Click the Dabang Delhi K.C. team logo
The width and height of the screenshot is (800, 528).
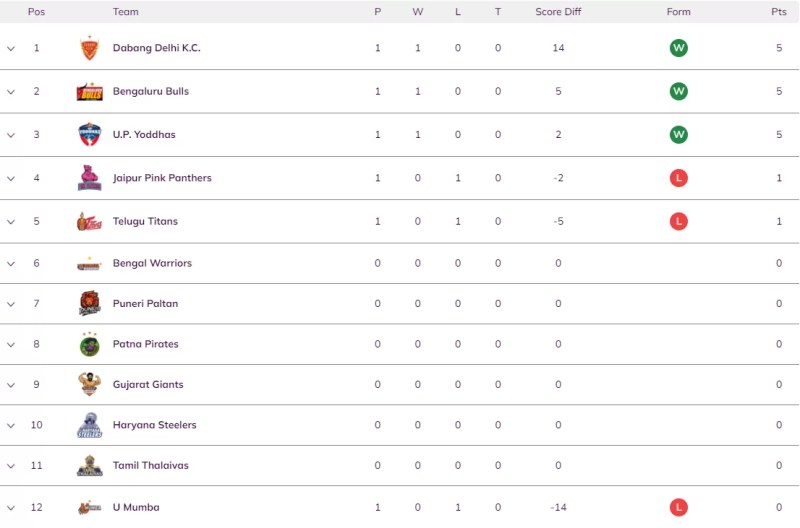point(89,48)
